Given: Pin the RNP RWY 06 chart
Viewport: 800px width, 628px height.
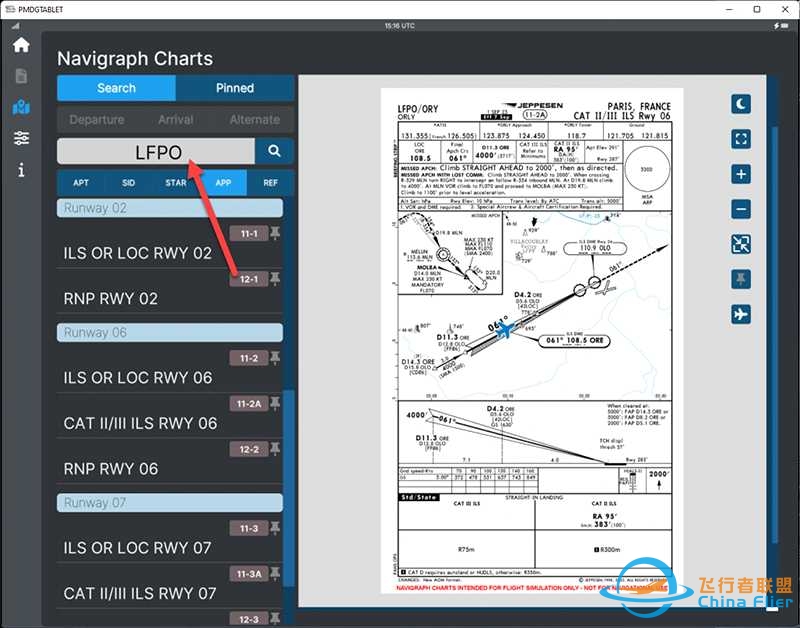Looking at the screenshot, I should pos(275,449).
